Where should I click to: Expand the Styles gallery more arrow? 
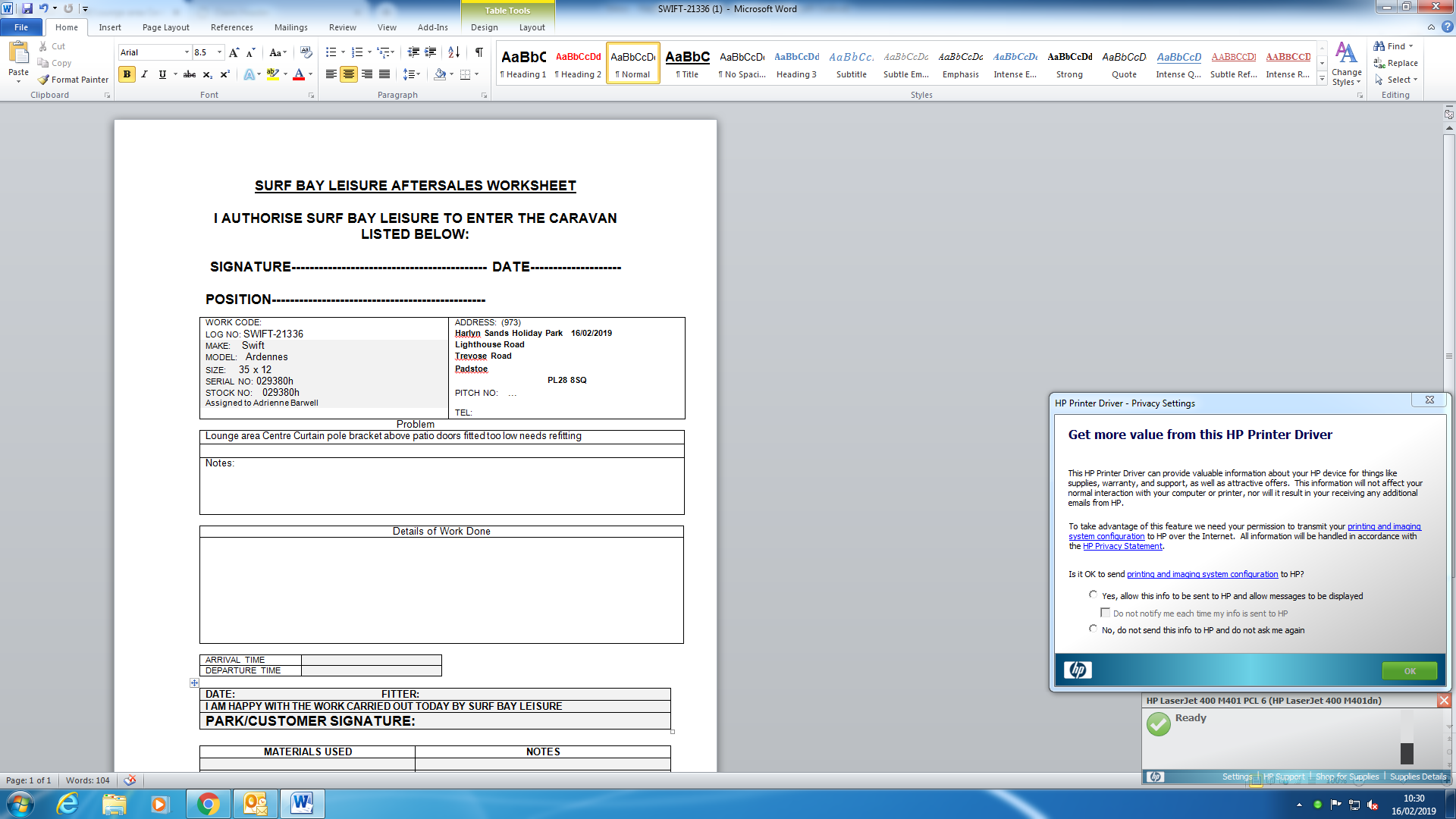click(x=1322, y=80)
